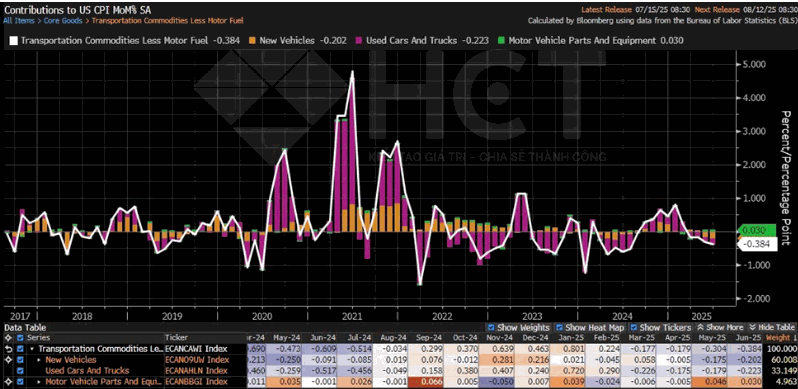Viewport: 798px width, 389px height.
Task: Open the Core Goods breadcrumb link
Action: (62, 21)
